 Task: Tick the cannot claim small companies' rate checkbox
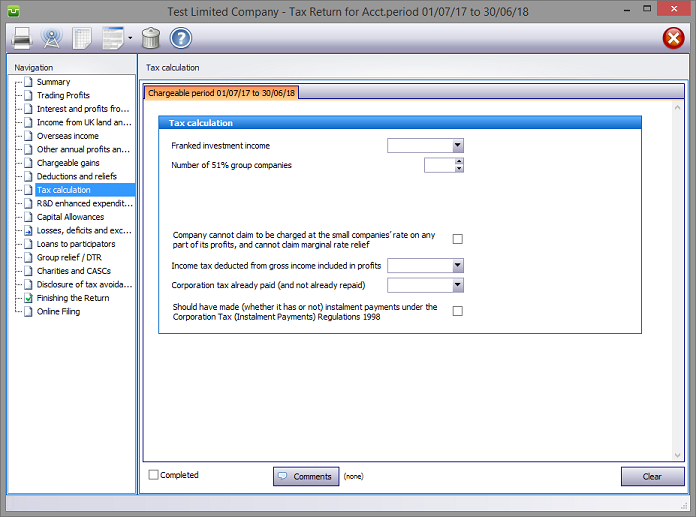458,239
